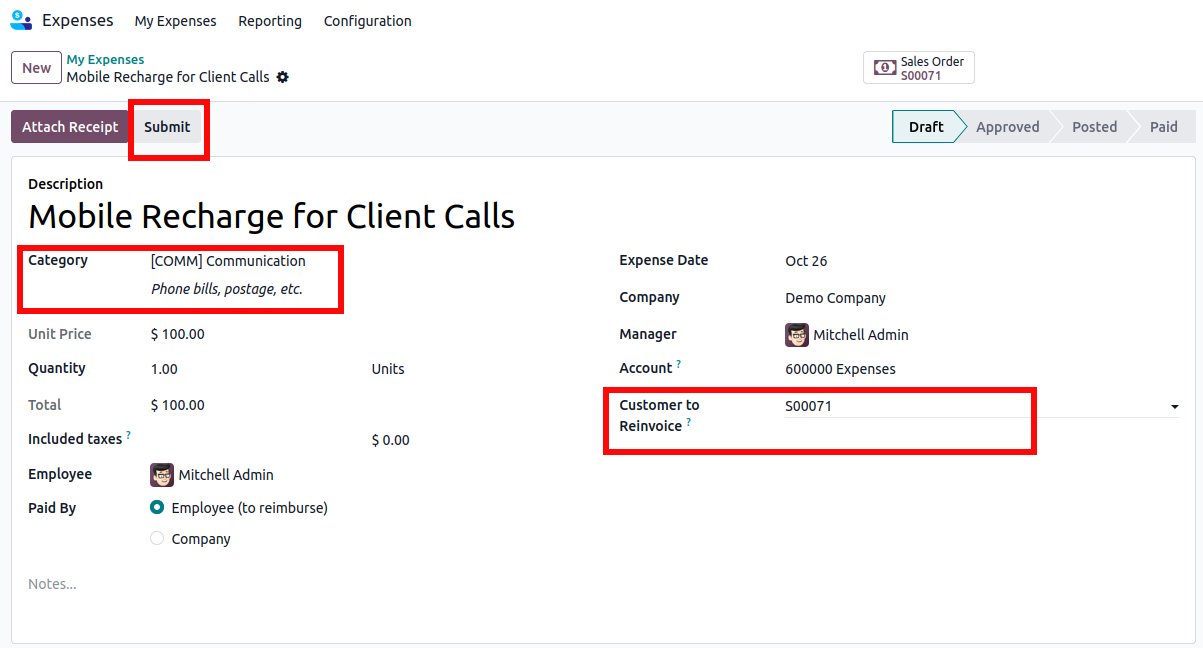Open the Category selection field

228,261
